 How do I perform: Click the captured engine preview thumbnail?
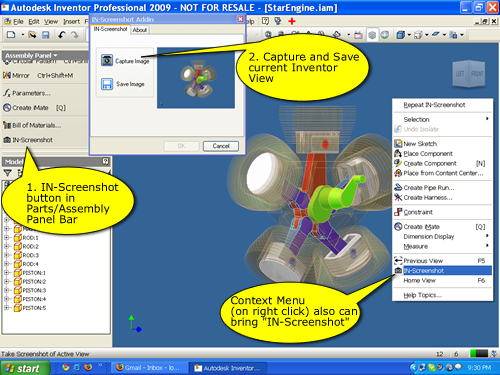(196, 78)
